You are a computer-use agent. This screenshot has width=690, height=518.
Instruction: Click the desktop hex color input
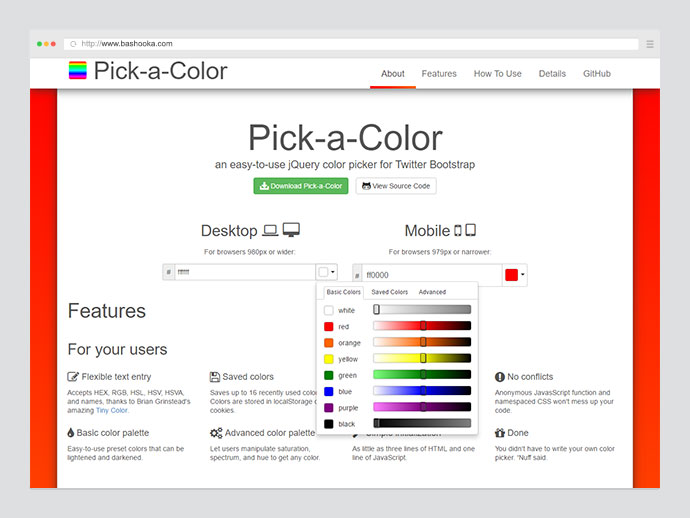(x=245, y=272)
